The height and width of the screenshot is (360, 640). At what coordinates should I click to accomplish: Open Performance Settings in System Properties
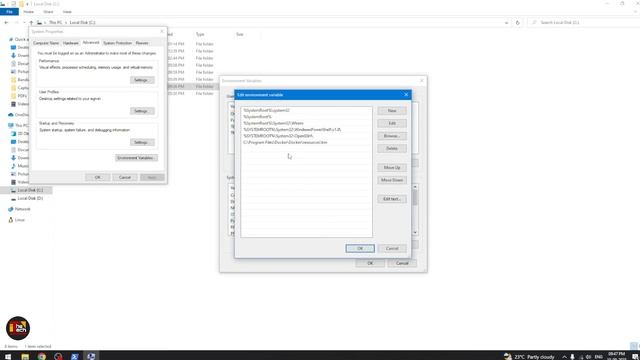click(142, 80)
